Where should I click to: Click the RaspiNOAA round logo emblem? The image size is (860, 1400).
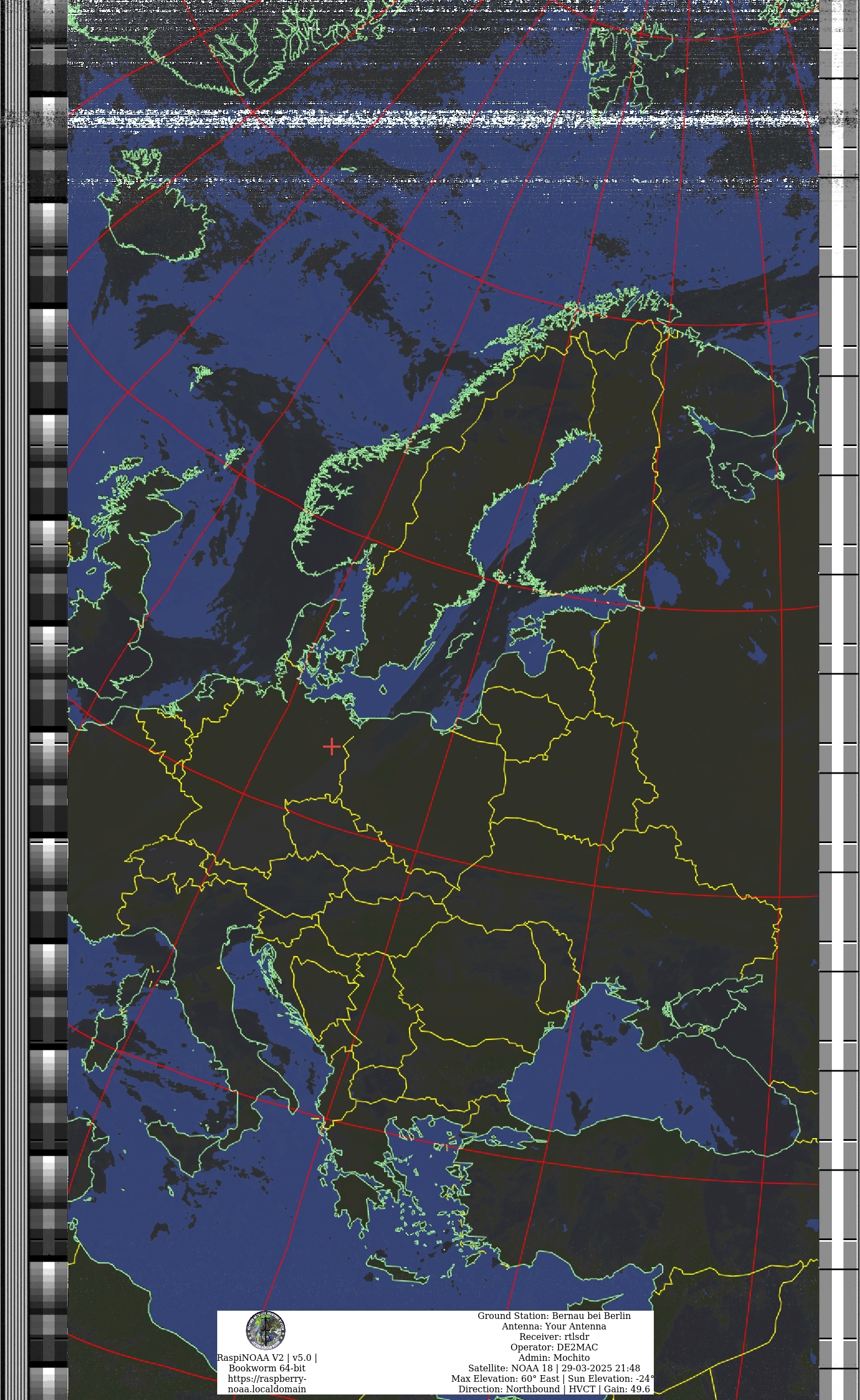266,1332
